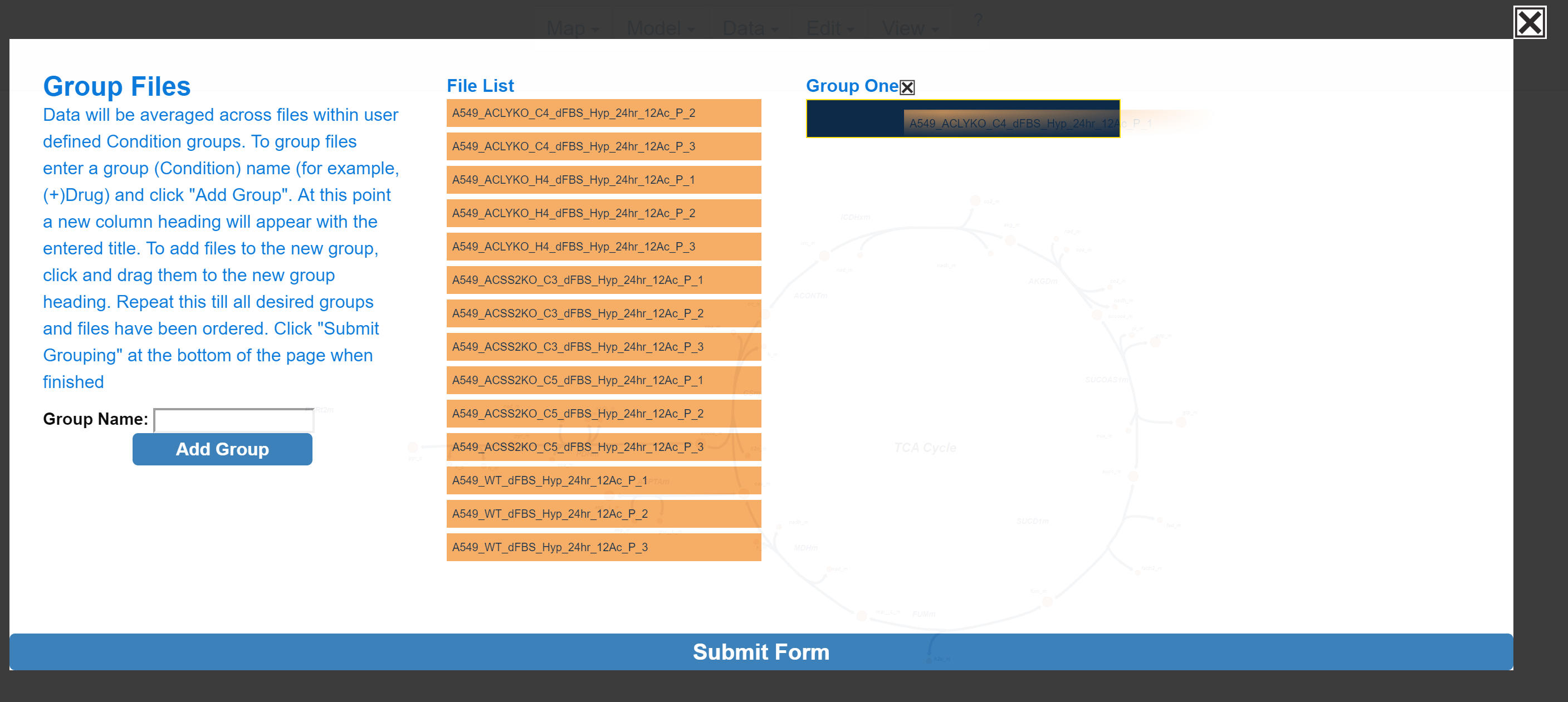Select file A549_ACLYKO_C4_dFBS_Hyp_24hr_12Ac_P_2

[604, 113]
